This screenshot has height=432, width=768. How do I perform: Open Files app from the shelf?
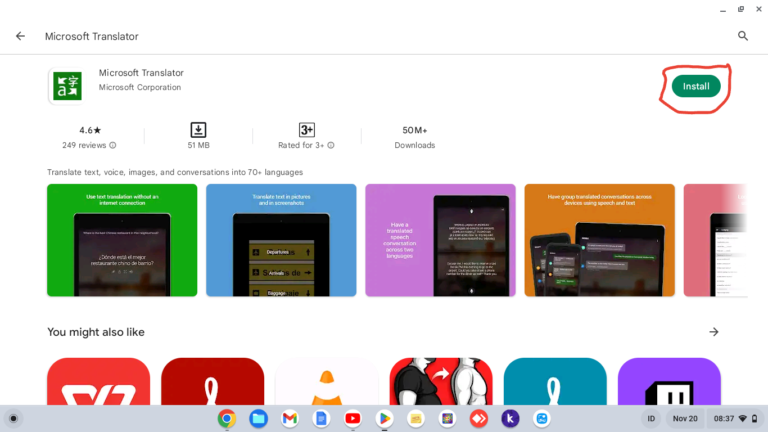pyautogui.click(x=258, y=419)
